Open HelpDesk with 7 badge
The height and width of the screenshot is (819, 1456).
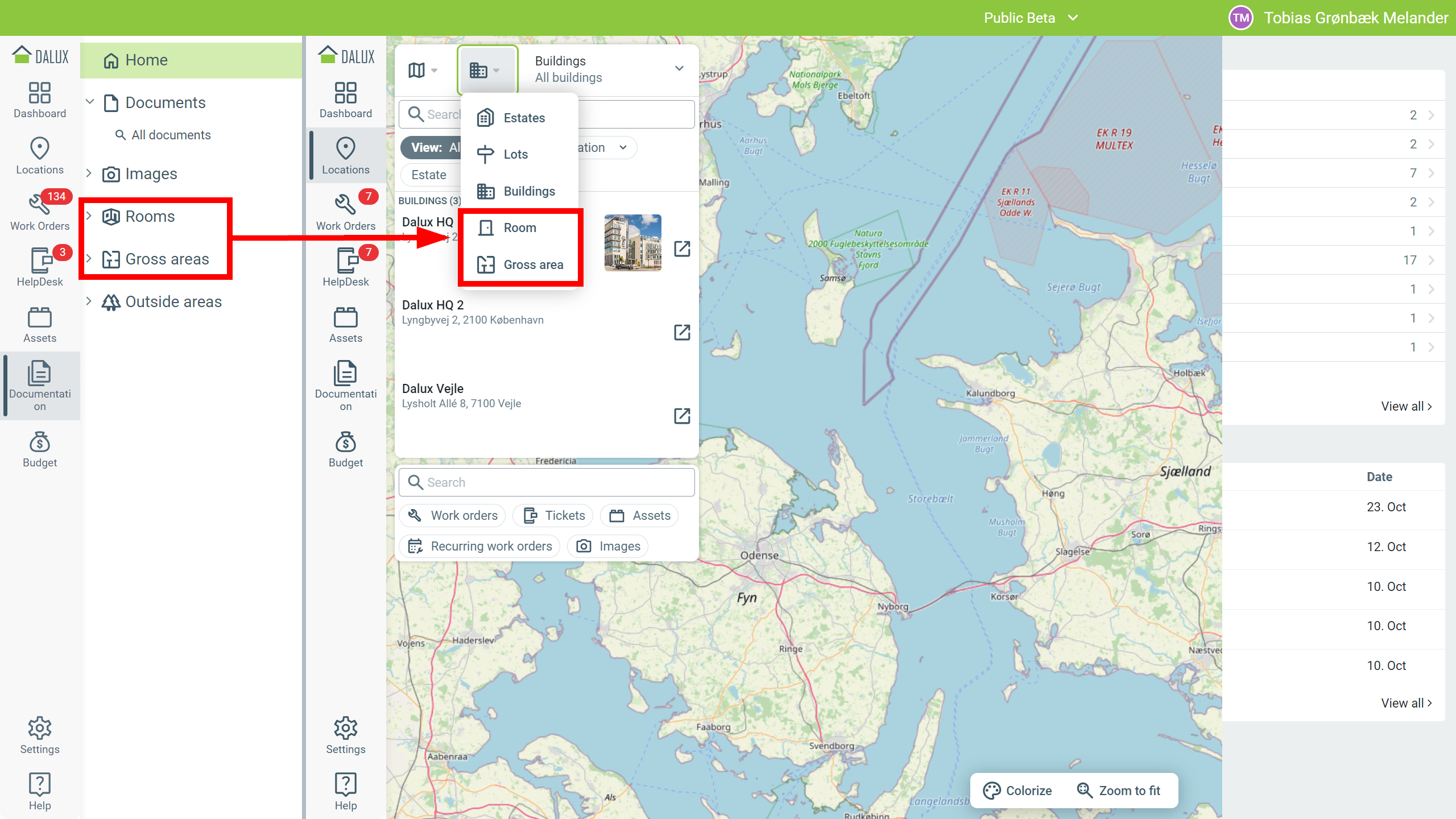(x=346, y=267)
